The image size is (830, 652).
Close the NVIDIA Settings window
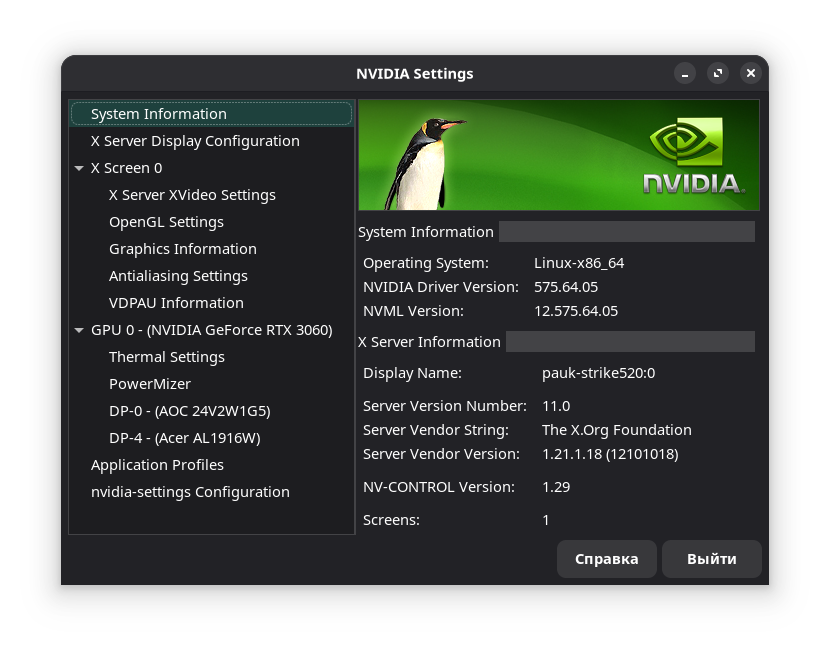[751, 74]
